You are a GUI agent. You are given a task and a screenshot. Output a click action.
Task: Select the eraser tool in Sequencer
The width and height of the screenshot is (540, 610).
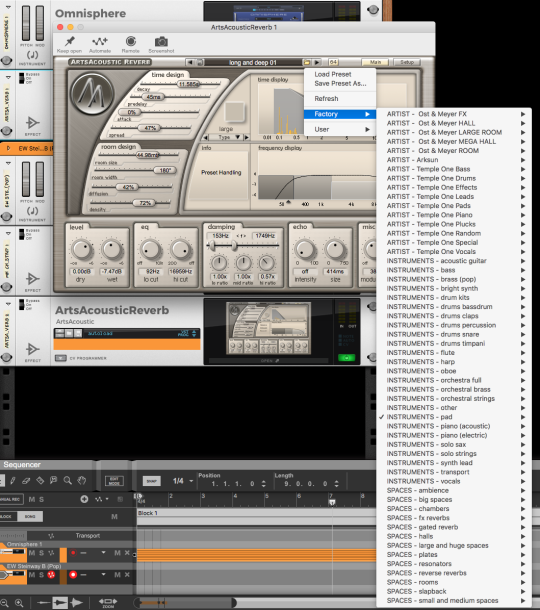[x=26, y=480]
